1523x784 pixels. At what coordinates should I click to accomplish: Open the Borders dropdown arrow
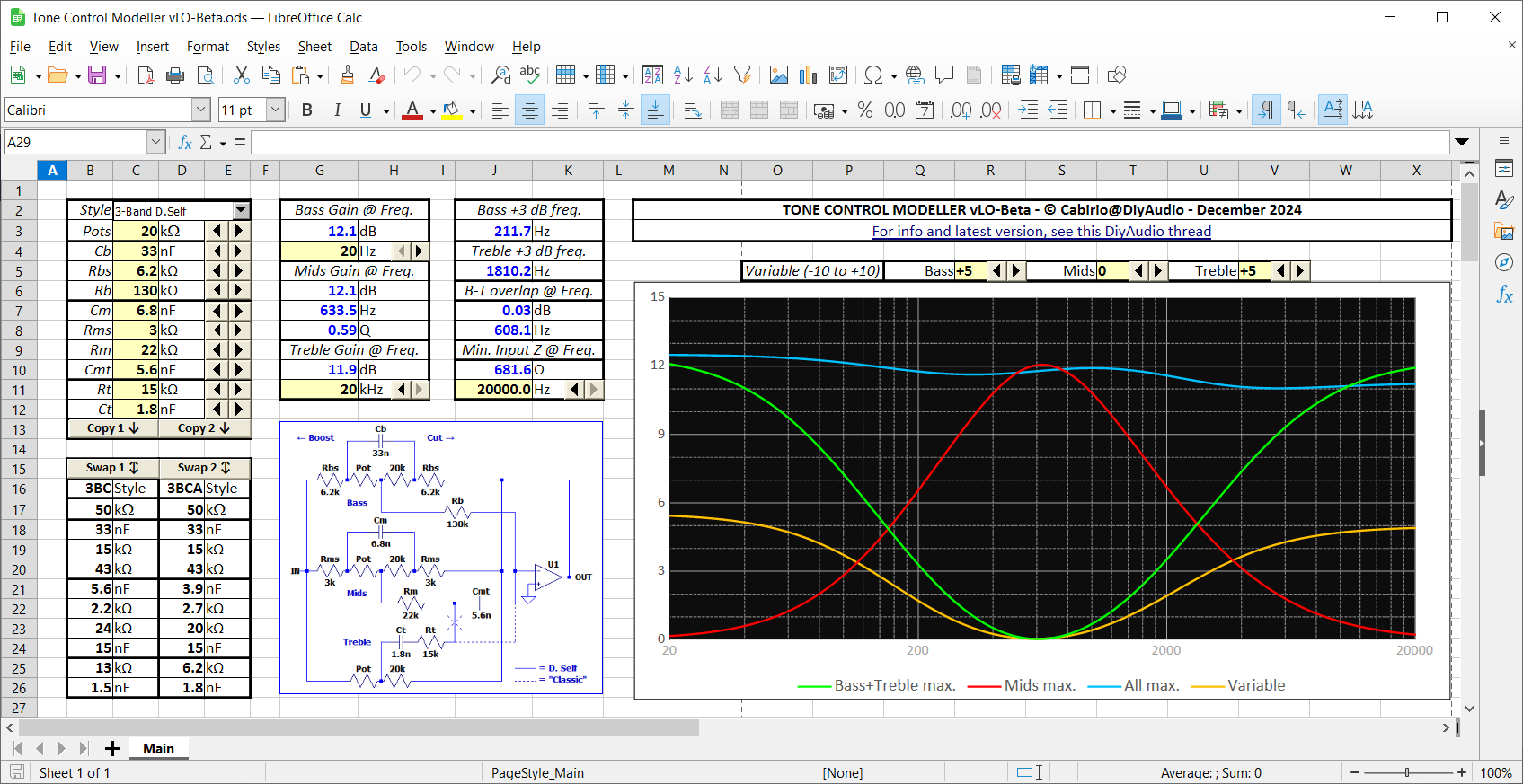pos(1112,110)
